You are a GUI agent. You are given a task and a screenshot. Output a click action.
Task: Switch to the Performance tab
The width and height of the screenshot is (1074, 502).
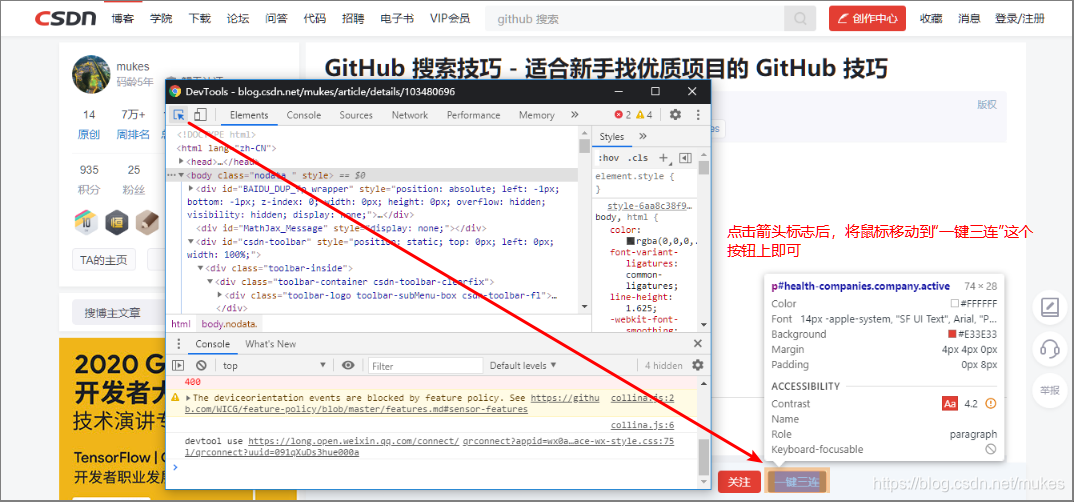[x=473, y=115]
